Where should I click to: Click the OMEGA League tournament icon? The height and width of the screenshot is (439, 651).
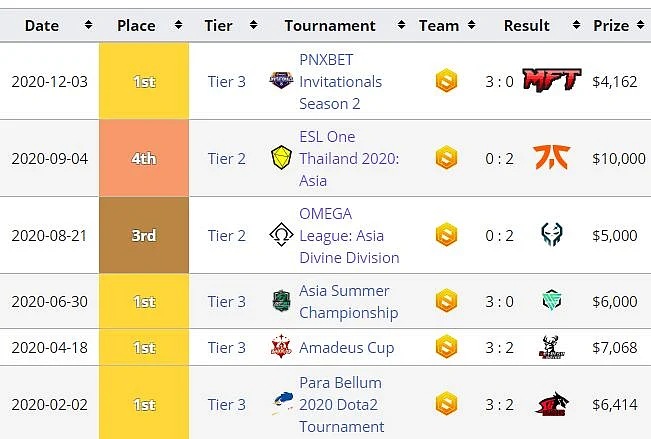281,234
